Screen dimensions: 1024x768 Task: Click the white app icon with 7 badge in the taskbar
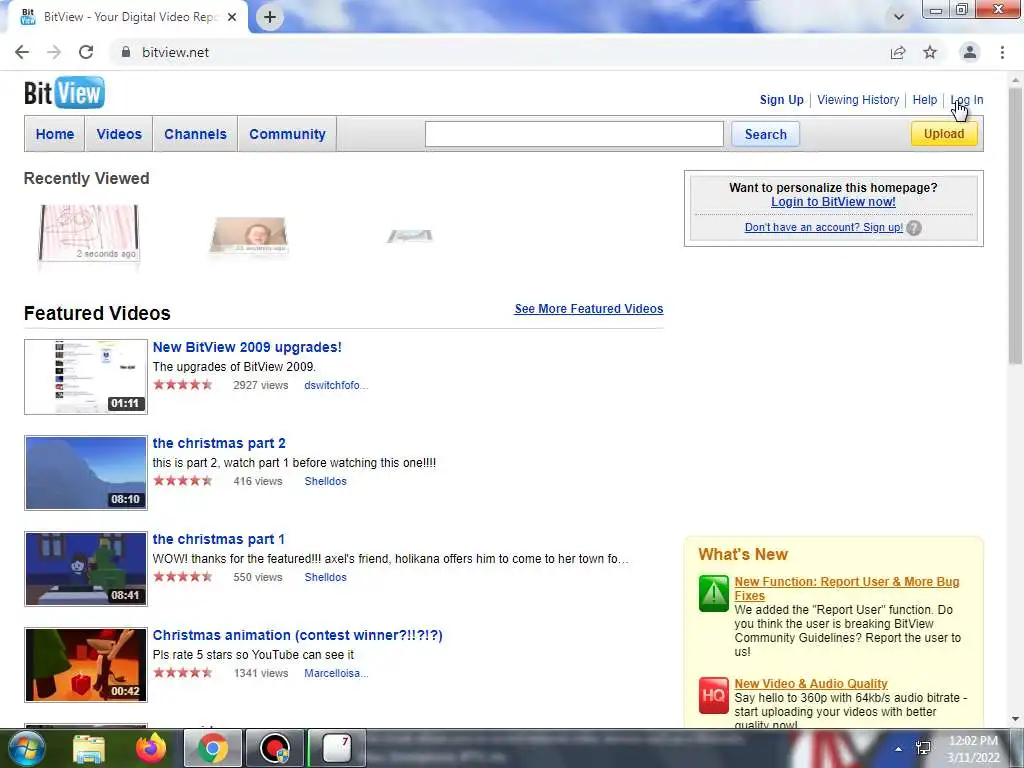[337, 748]
